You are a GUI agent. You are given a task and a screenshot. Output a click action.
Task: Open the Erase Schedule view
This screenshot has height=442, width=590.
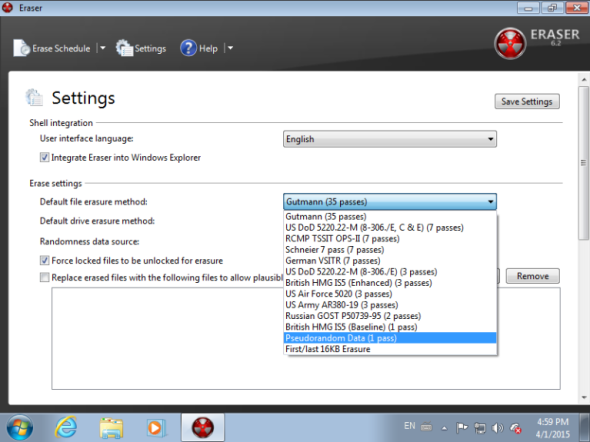tap(52, 48)
